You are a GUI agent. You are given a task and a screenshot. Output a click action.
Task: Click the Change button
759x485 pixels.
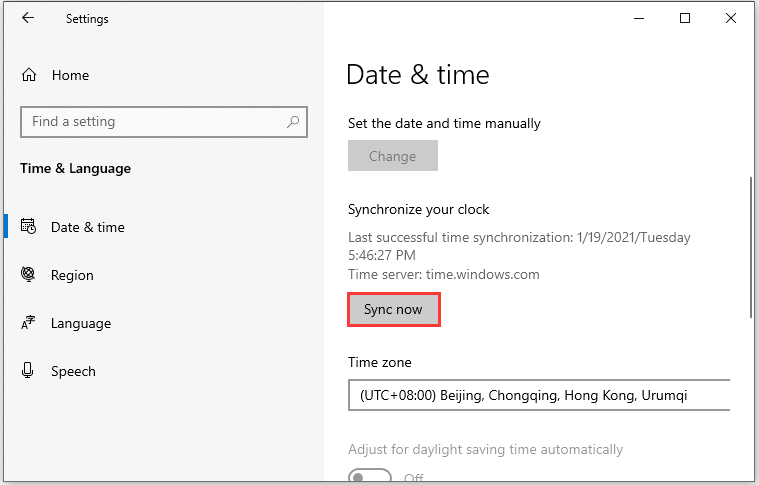[393, 156]
